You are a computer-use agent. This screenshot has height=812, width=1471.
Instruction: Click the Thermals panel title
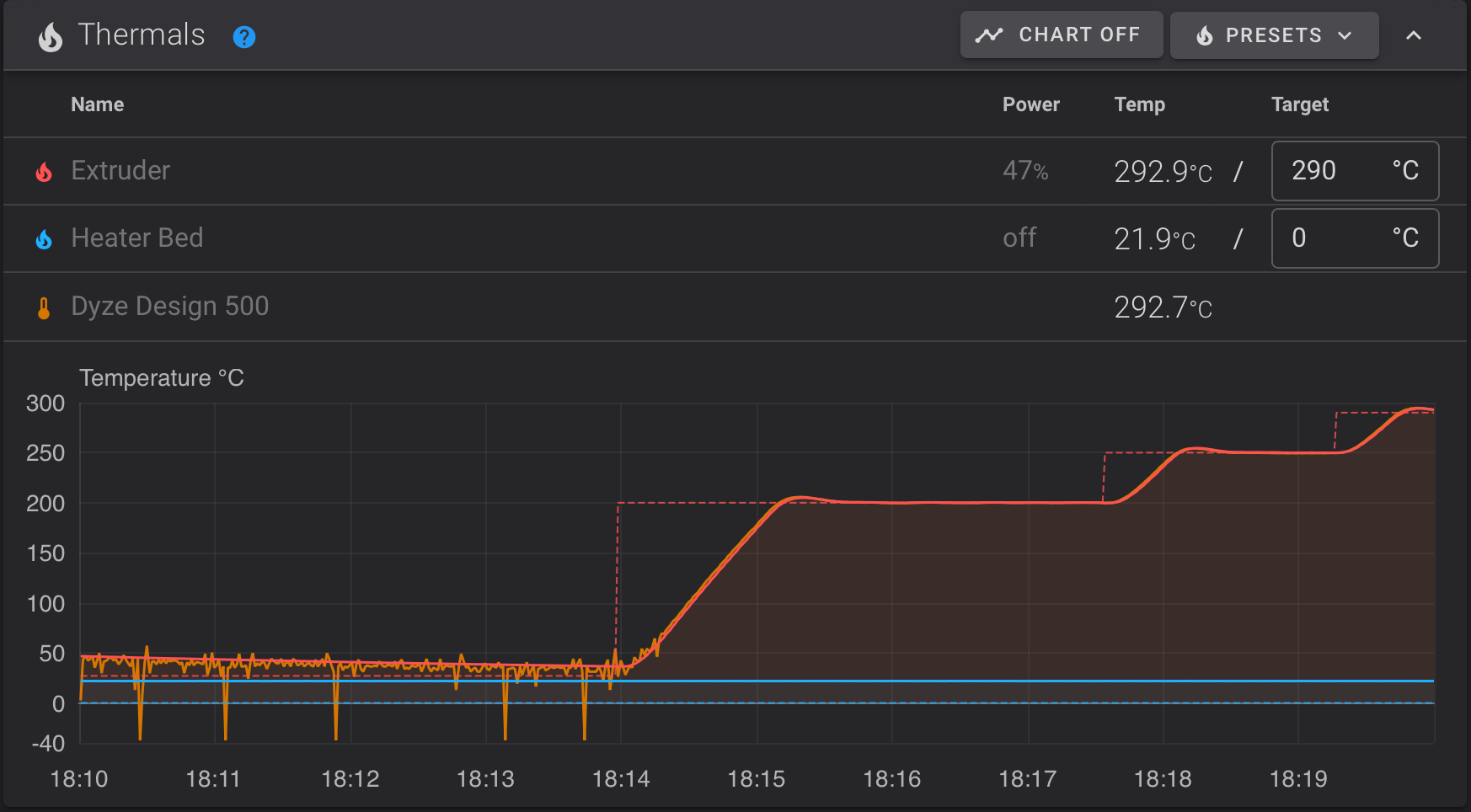(x=142, y=35)
